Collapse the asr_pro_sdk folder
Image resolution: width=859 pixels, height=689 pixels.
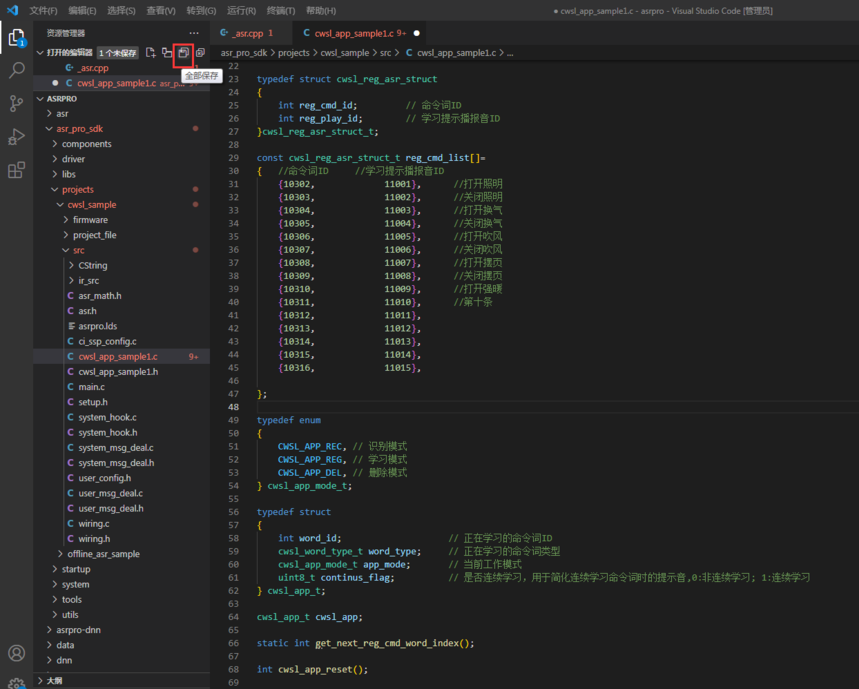50,129
